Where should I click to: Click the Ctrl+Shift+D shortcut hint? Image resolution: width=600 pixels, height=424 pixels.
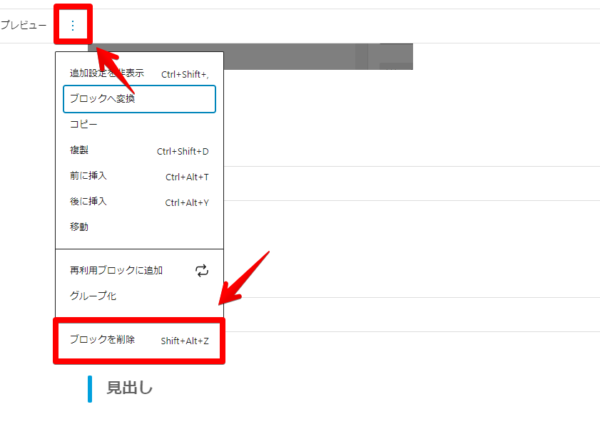tap(182, 152)
